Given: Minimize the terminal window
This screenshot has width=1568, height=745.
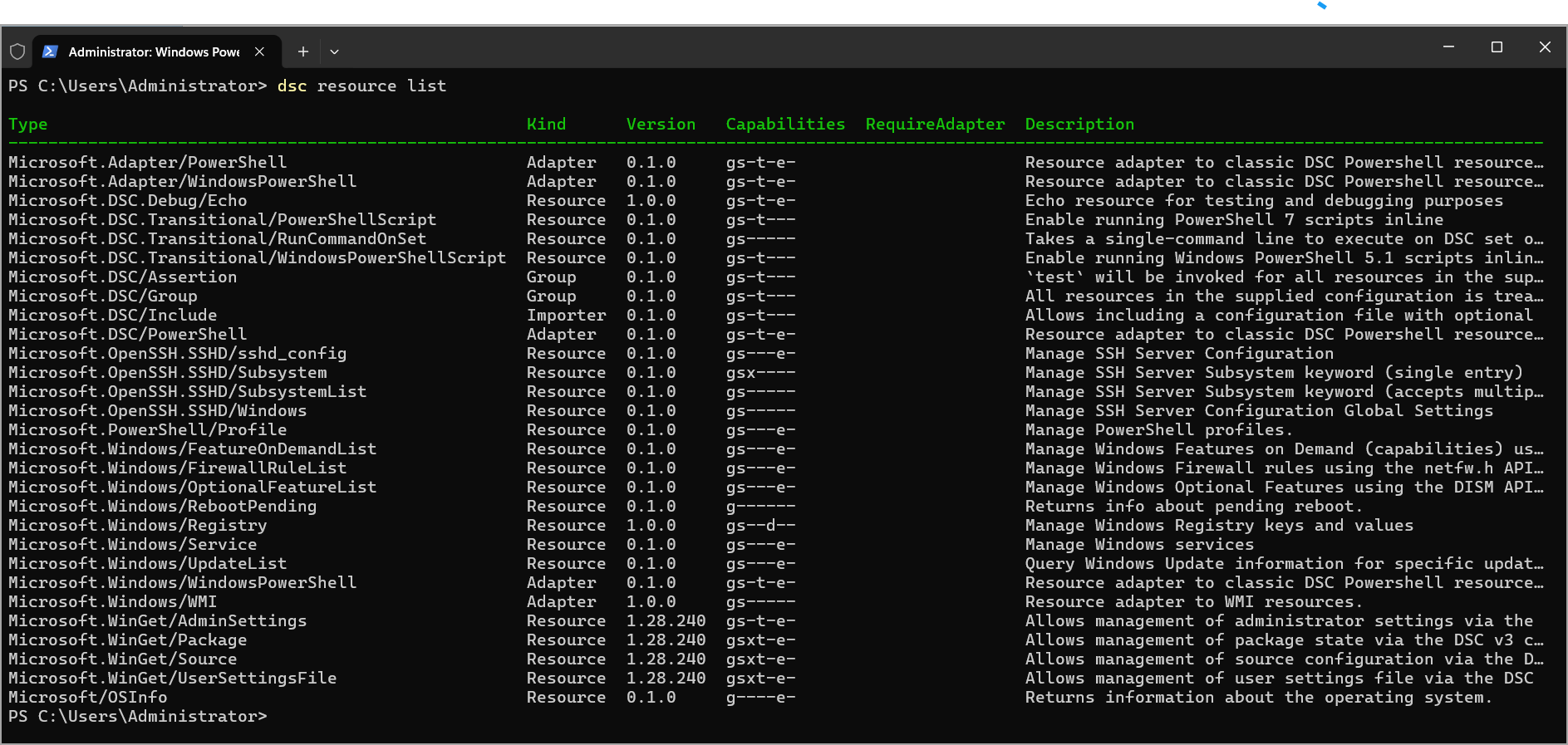Looking at the screenshot, I should 1448,47.
